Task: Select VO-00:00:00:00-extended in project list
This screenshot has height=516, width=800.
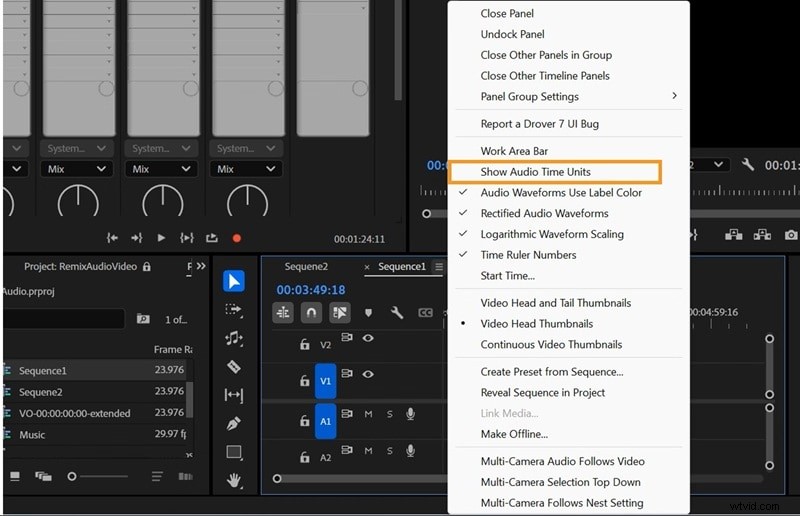Action: tap(74, 413)
